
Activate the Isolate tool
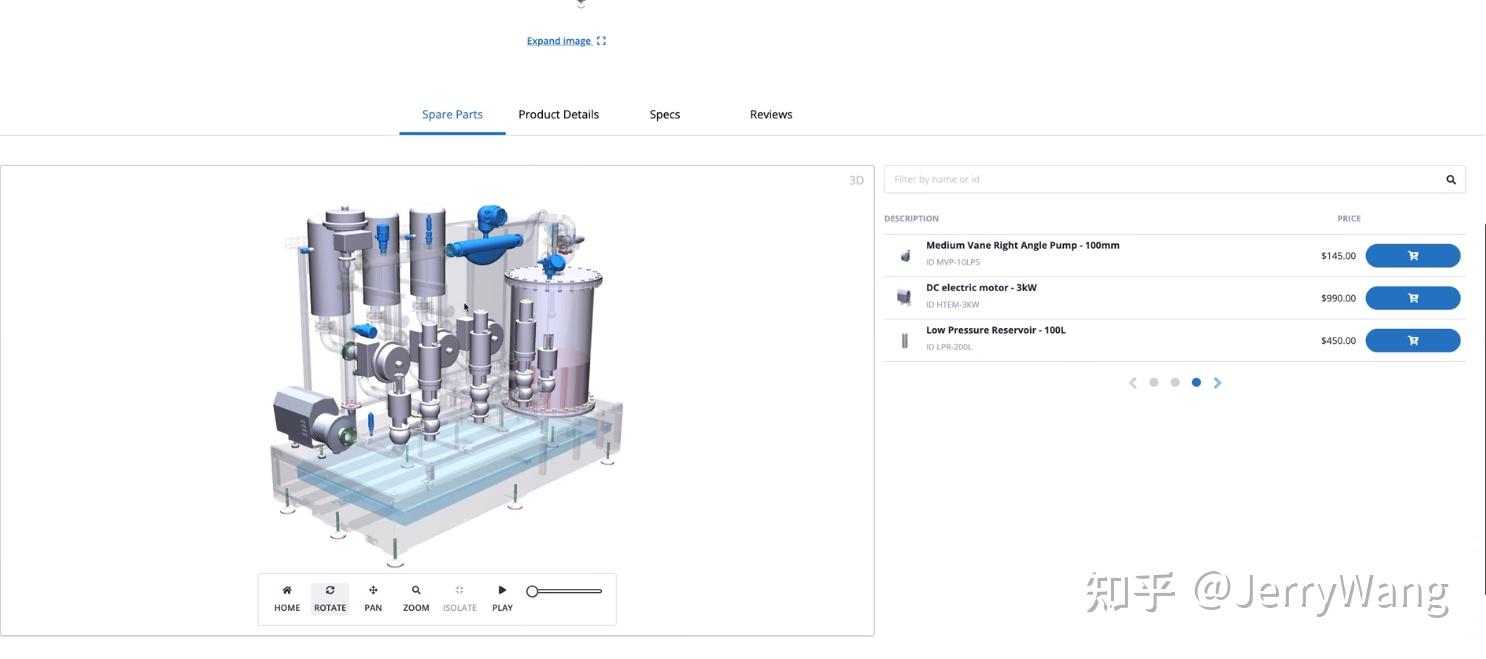coord(459,596)
